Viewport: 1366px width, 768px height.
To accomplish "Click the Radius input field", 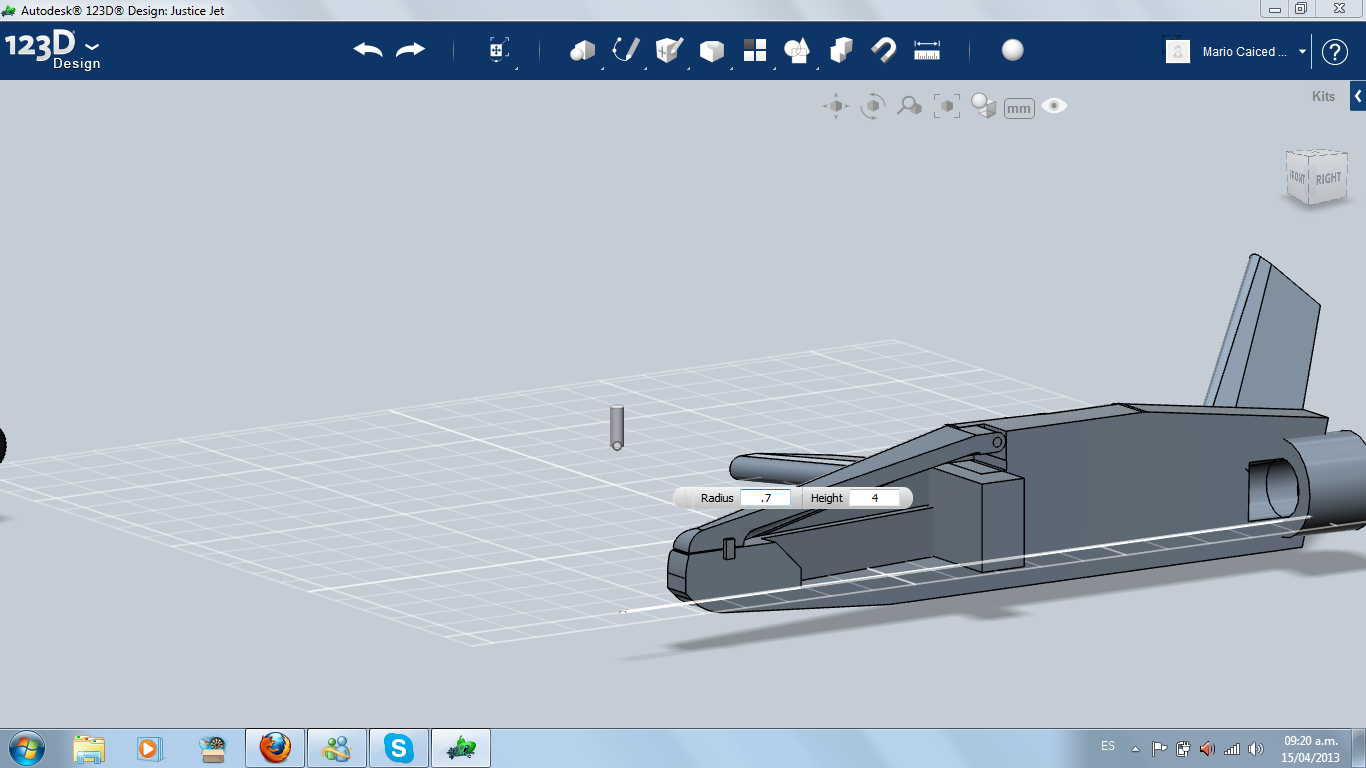I will [x=765, y=498].
